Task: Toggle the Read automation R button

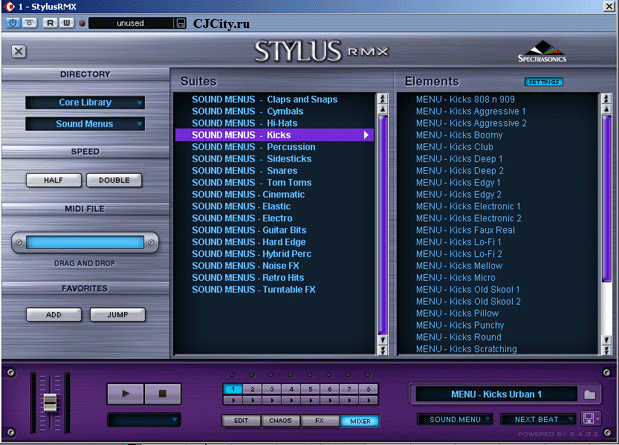Action: coord(50,23)
